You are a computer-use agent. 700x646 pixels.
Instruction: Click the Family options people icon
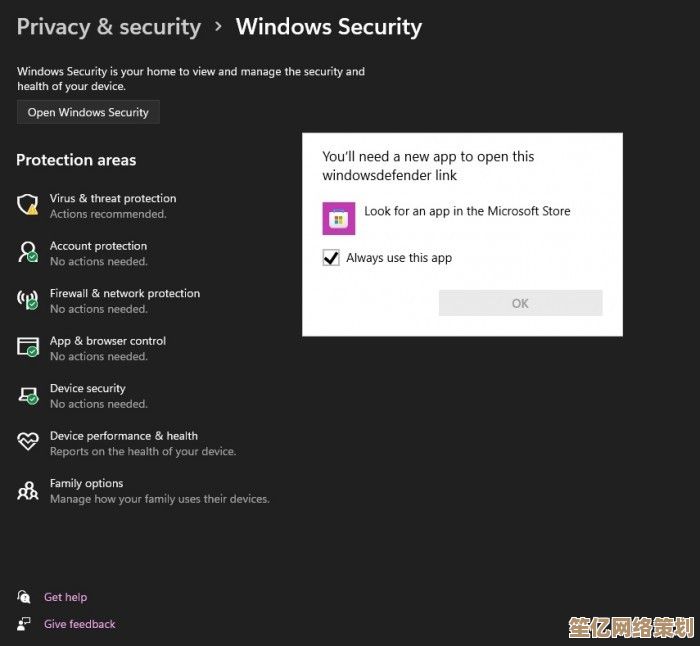click(x=28, y=490)
